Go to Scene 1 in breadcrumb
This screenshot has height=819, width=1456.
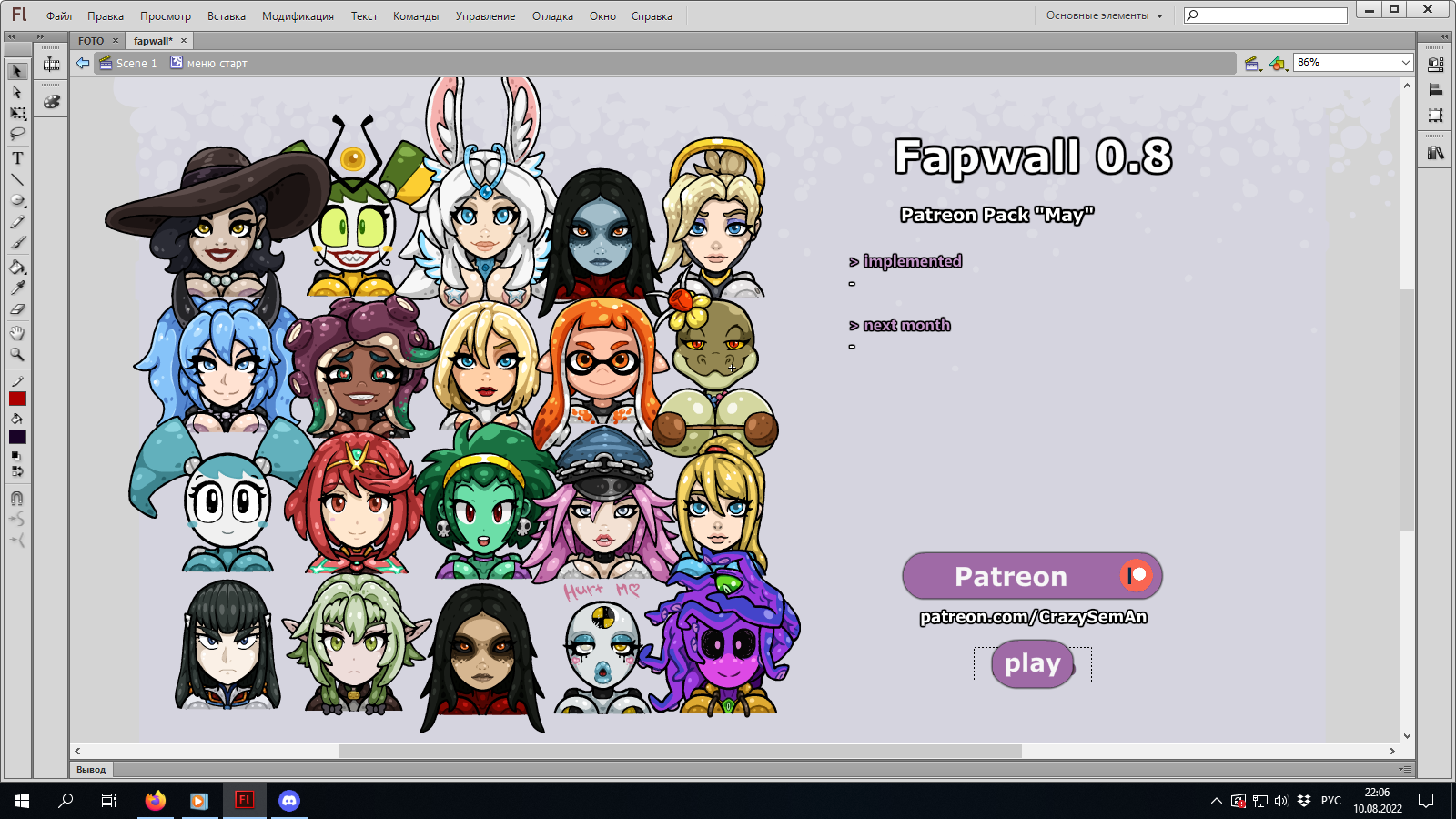[128, 63]
